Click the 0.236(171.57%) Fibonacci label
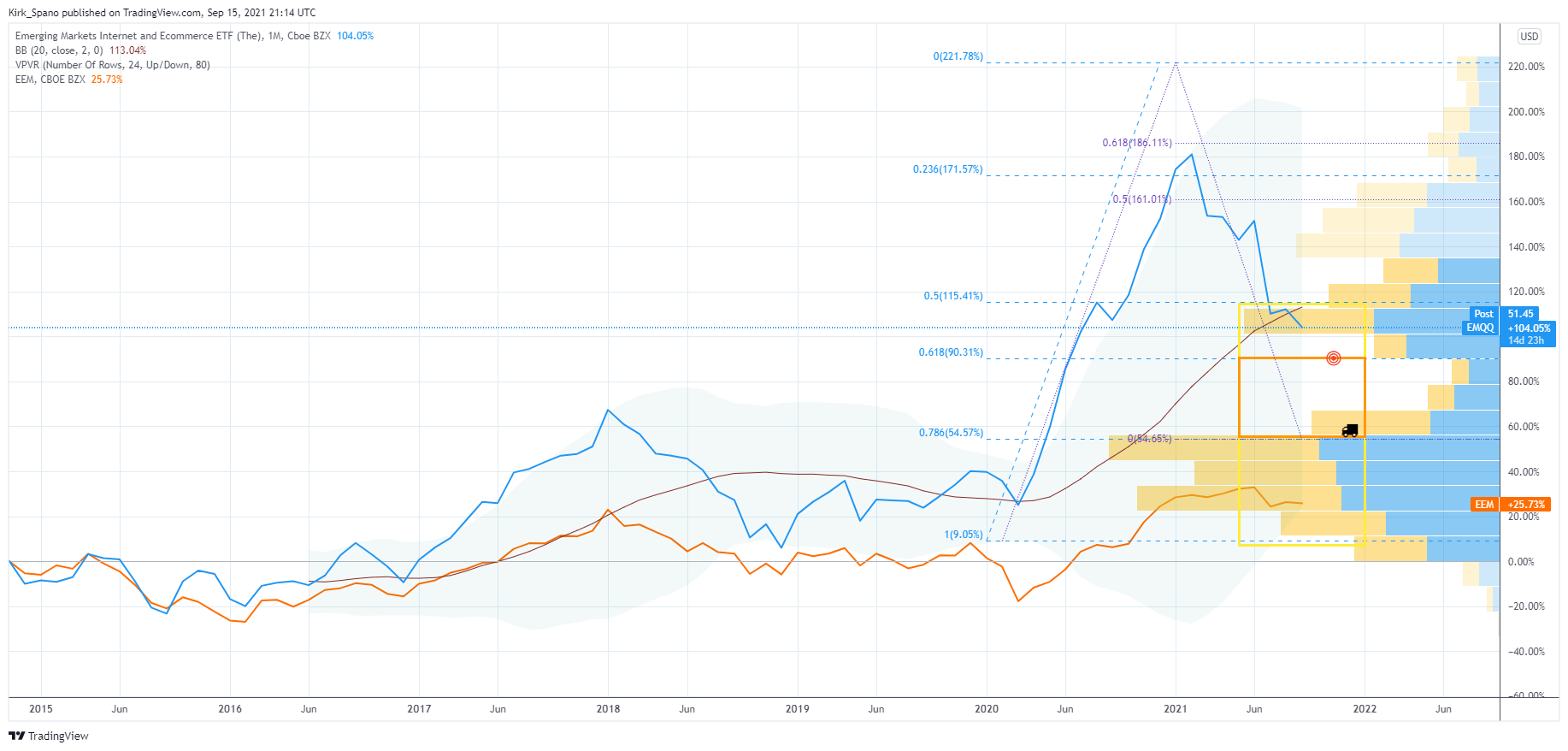 tap(947, 169)
